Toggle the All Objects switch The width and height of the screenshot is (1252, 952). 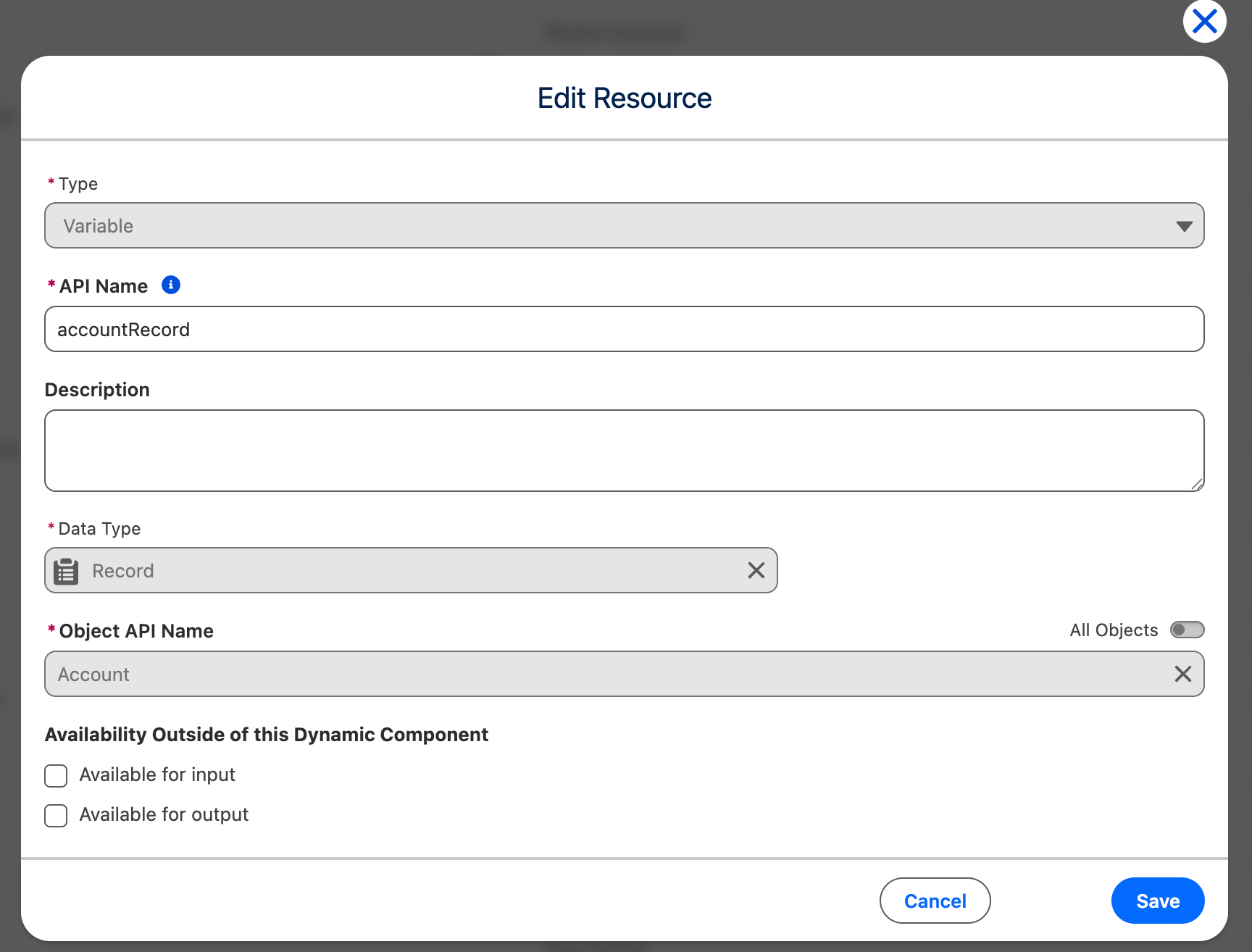(1187, 630)
